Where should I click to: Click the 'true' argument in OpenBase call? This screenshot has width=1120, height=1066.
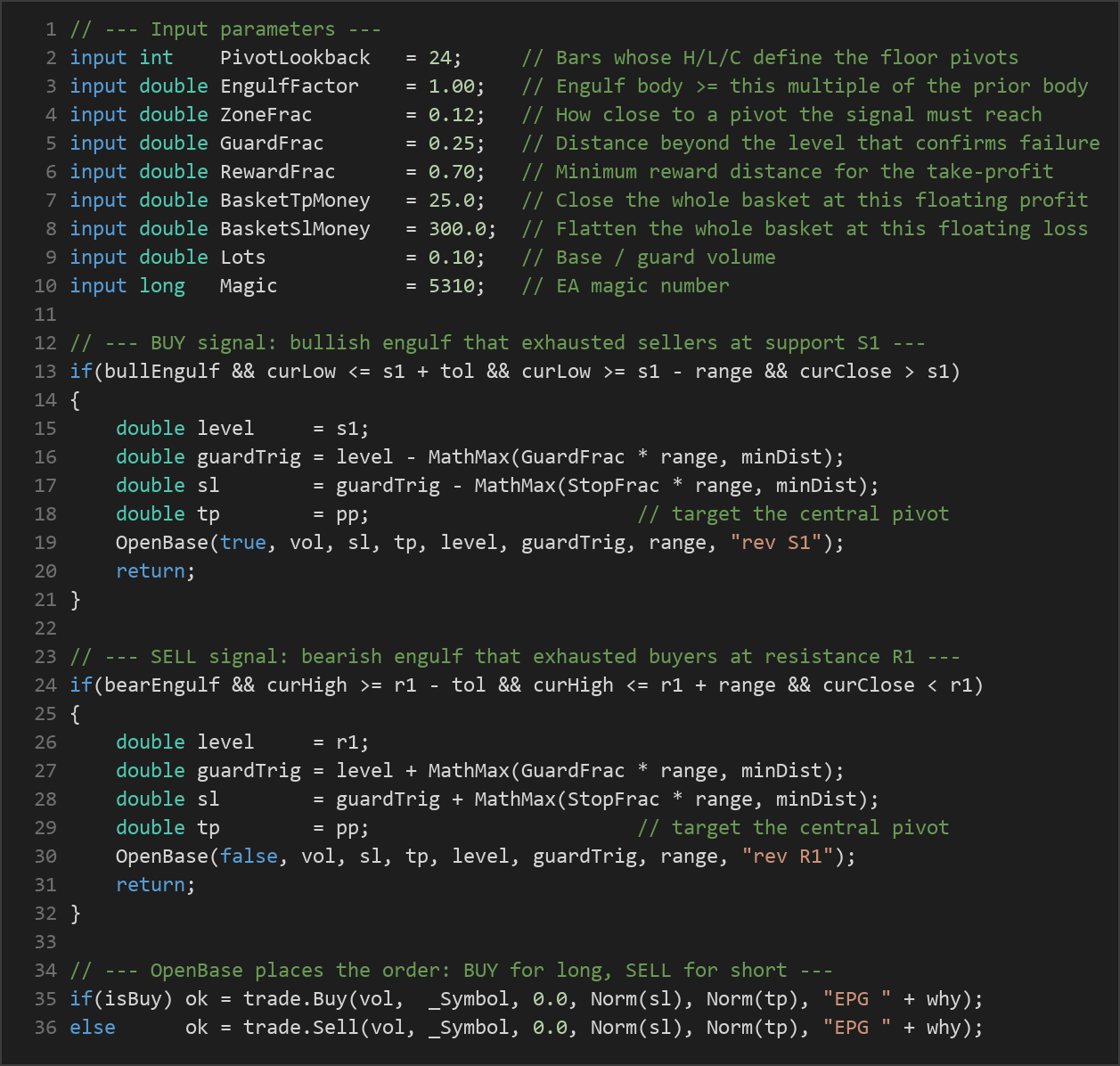pos(243,542)
